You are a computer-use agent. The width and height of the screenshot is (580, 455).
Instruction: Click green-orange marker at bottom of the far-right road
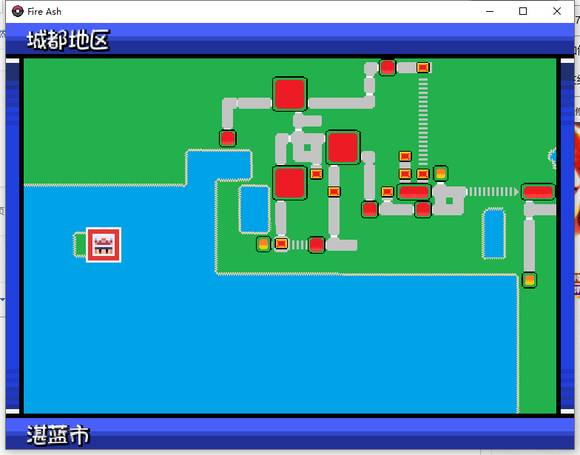click(x=529, y=280)
